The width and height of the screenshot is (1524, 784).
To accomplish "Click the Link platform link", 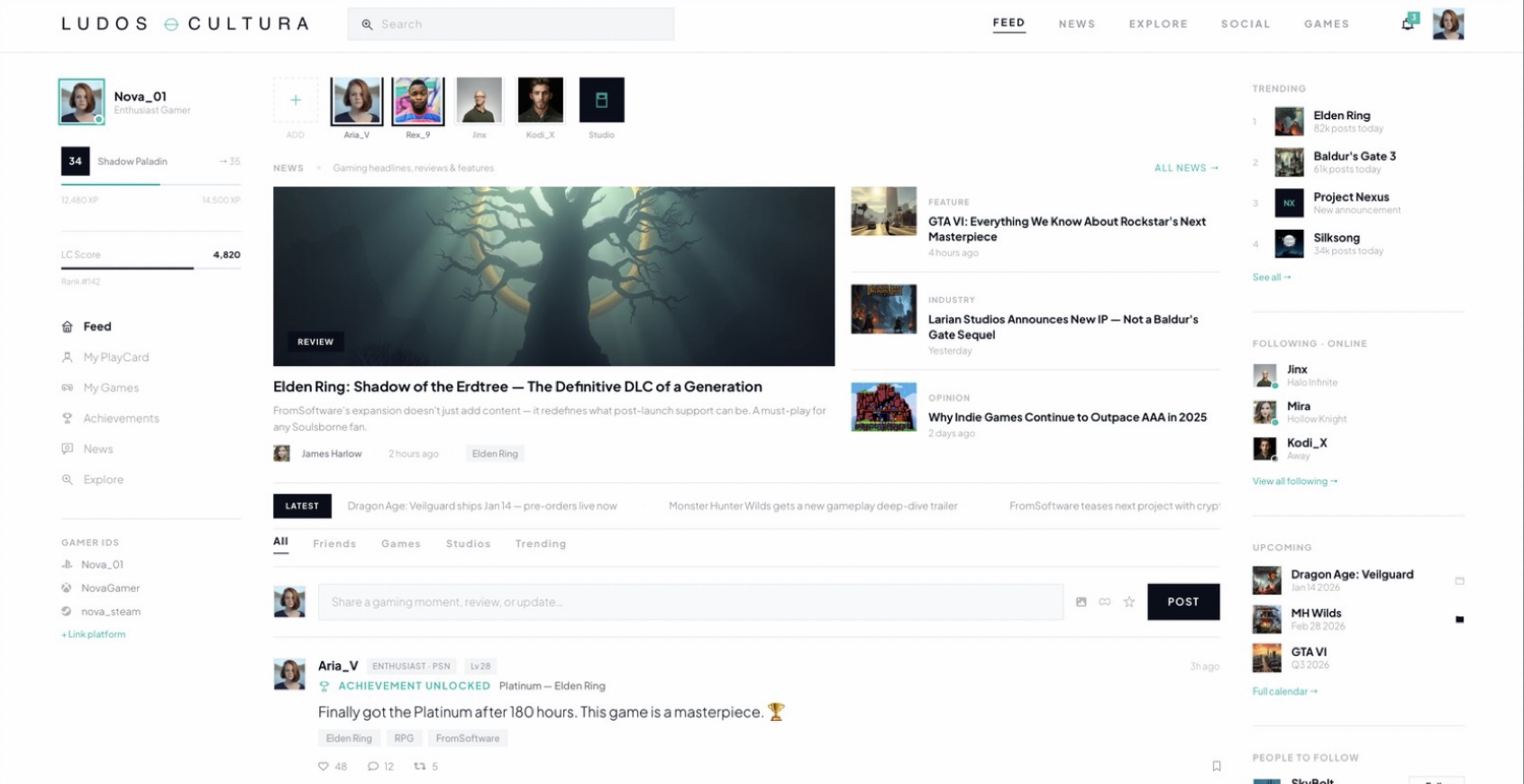I will click(x=94, y=634).
